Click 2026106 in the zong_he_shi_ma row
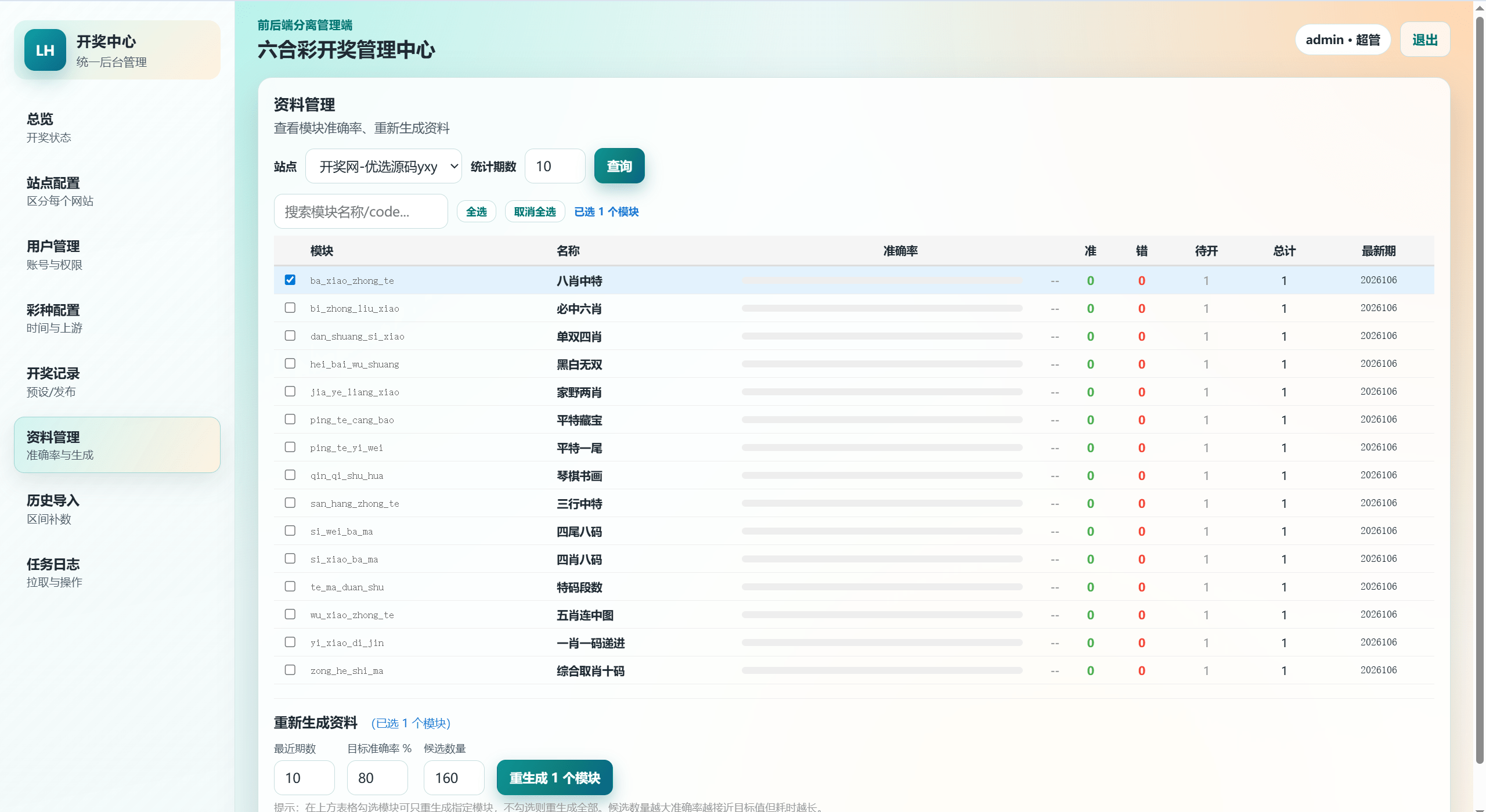Viewport: 1486px width, 812px height. 1379,670
